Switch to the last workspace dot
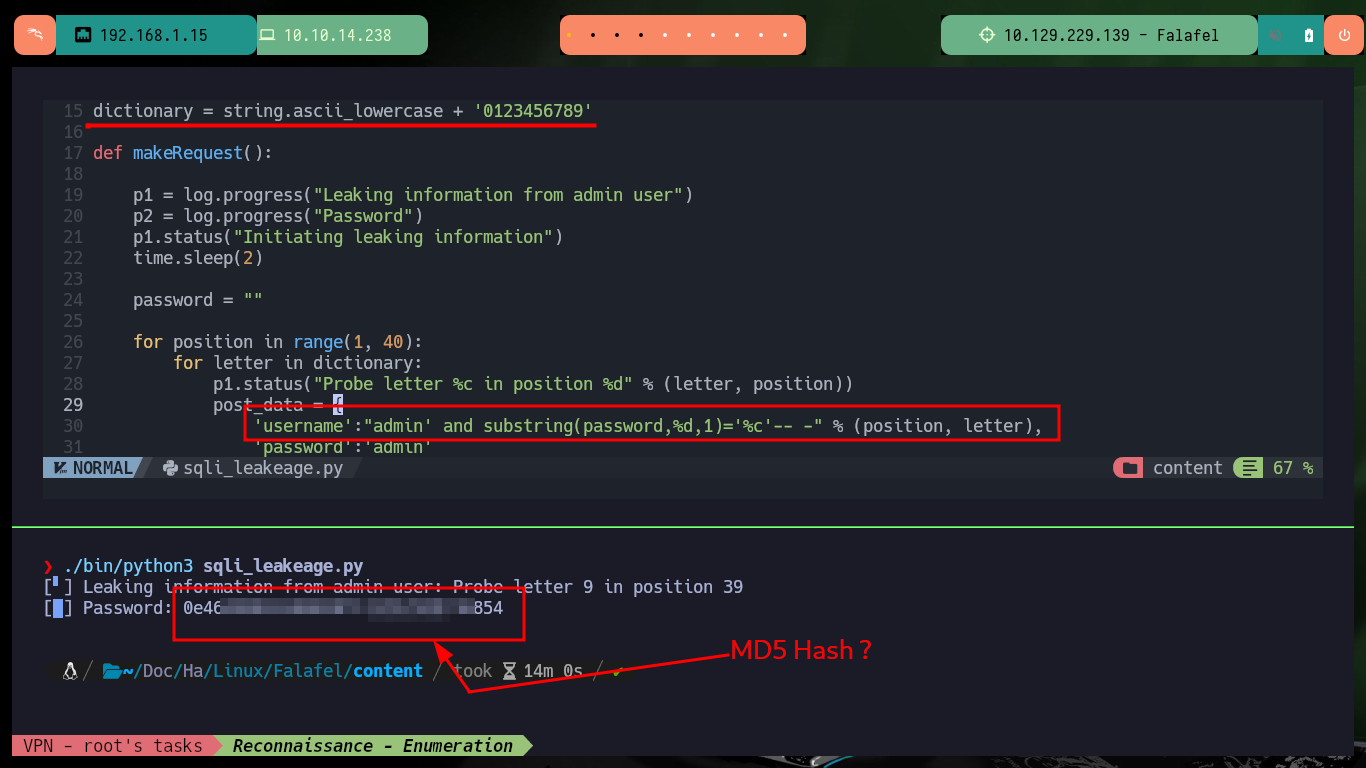Image resolution: width=1366 pixels, height=768 pixels. 787,35
